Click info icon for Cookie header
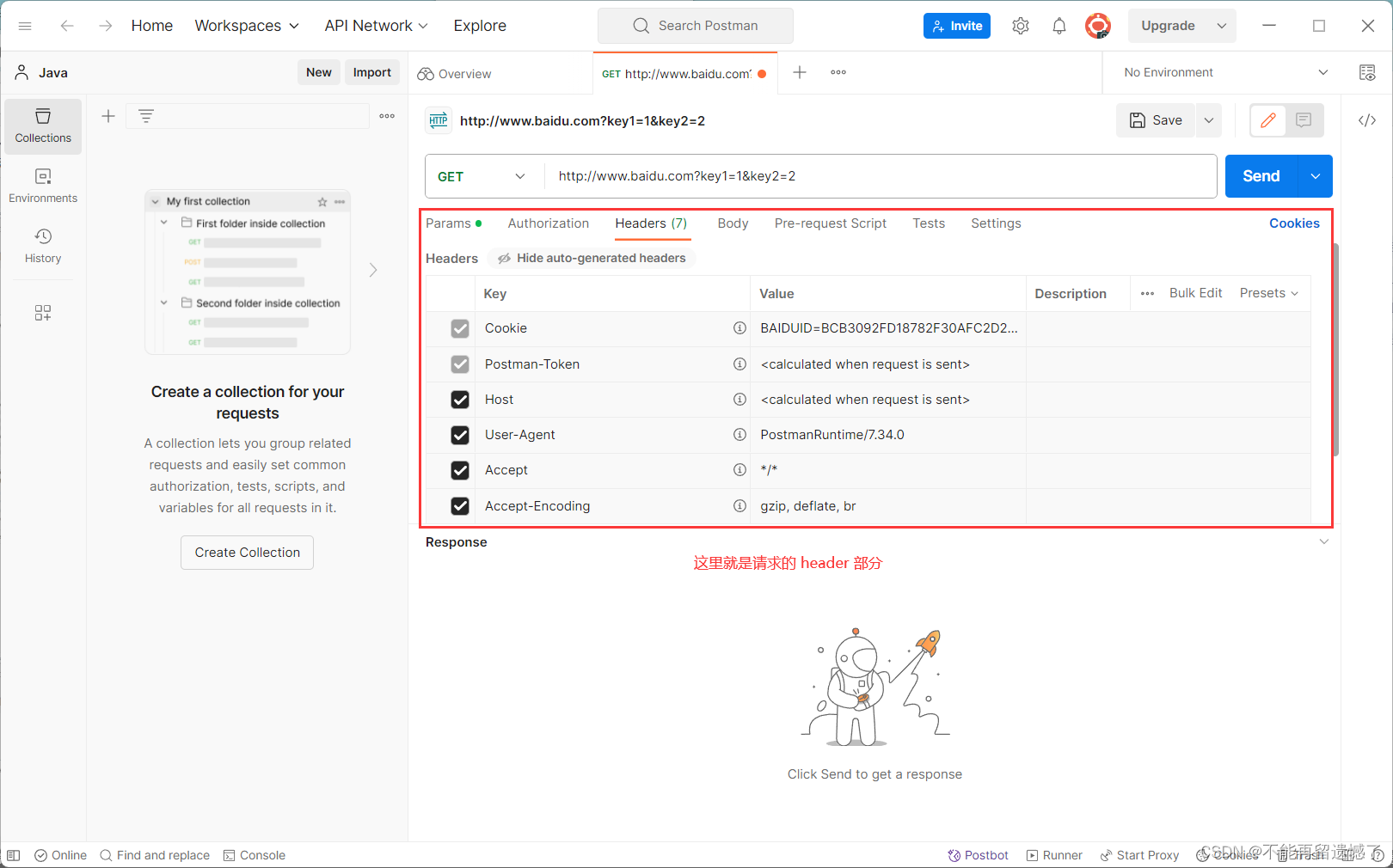 point(739,328)
